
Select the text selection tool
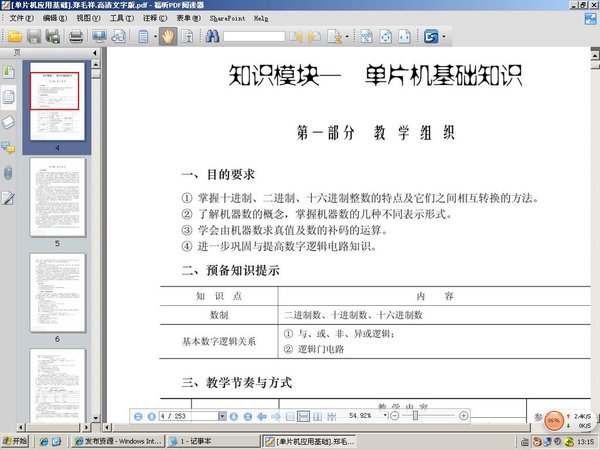(187, 37)
